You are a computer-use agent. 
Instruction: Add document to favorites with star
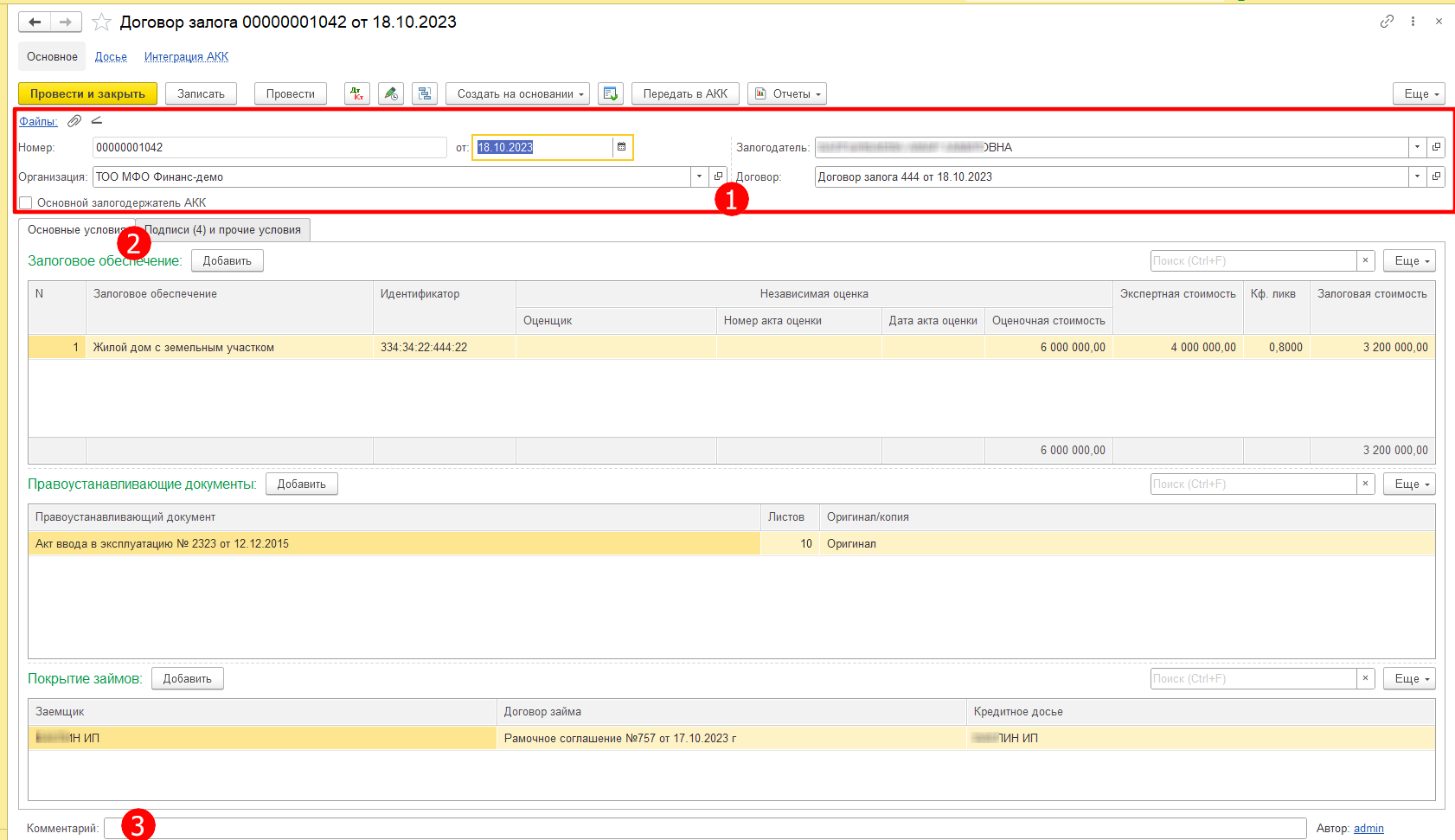pos(101,22)
